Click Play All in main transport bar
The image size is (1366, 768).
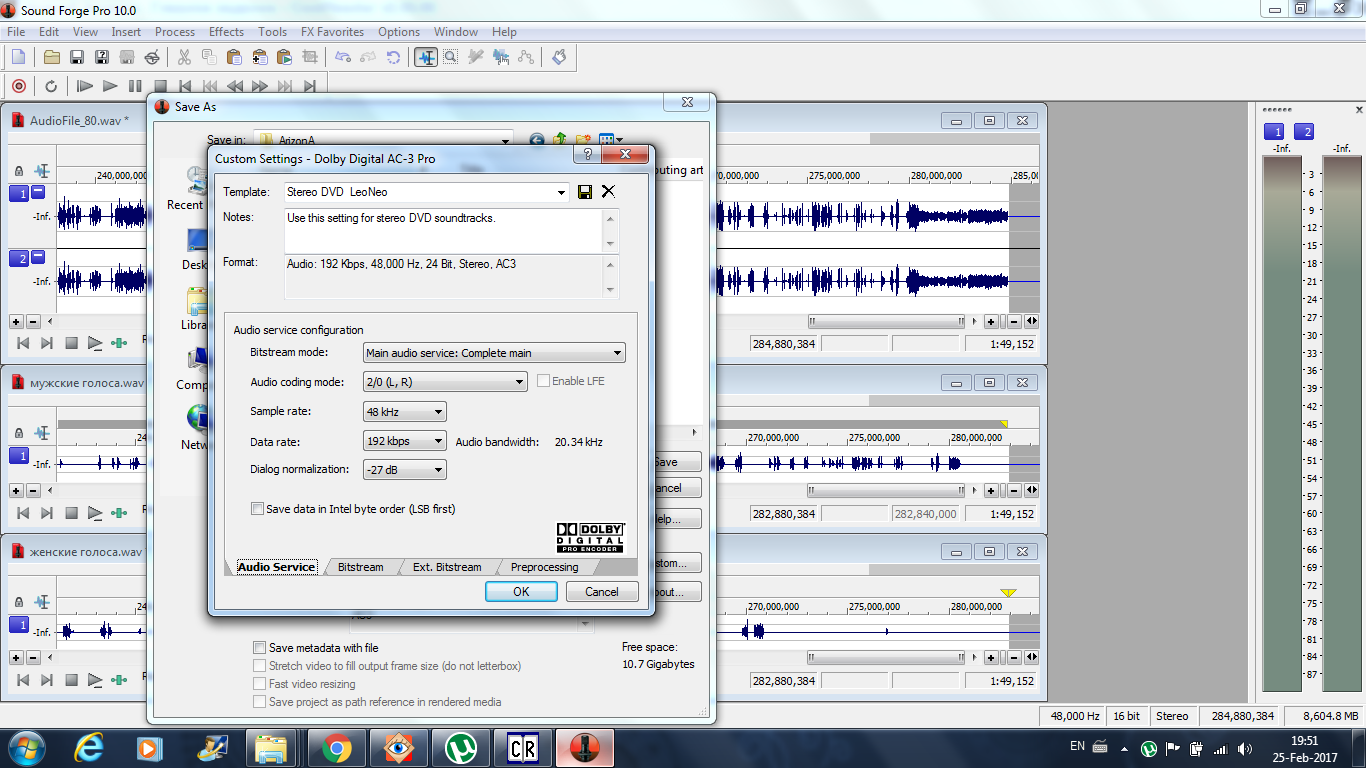pyautogui.click(x=85, y=86)
